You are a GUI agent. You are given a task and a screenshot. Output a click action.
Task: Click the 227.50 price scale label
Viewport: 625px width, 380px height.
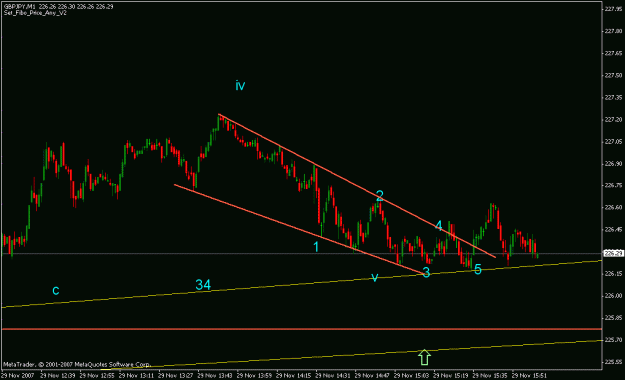pos(613,75)
